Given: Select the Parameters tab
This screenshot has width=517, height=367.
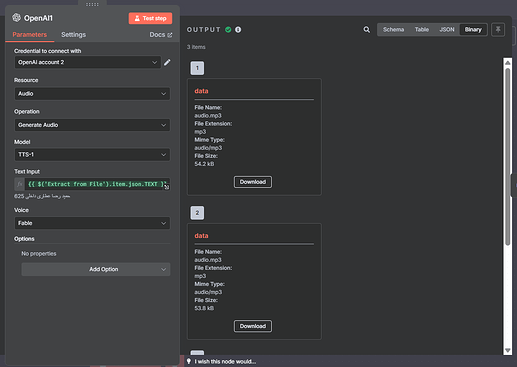Looking at the screenshot, I should coord(30,35).
